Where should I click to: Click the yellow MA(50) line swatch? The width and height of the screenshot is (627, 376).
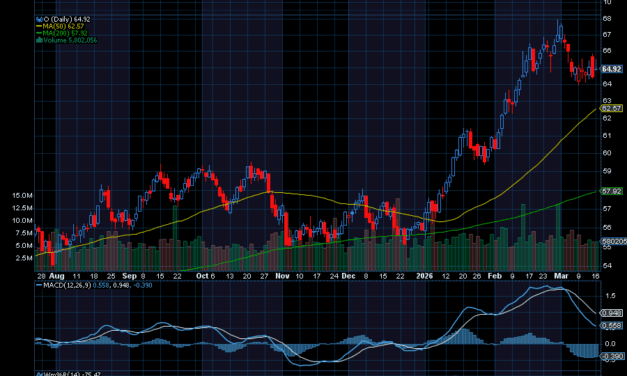pyautogui.click(x=39, y=26)
